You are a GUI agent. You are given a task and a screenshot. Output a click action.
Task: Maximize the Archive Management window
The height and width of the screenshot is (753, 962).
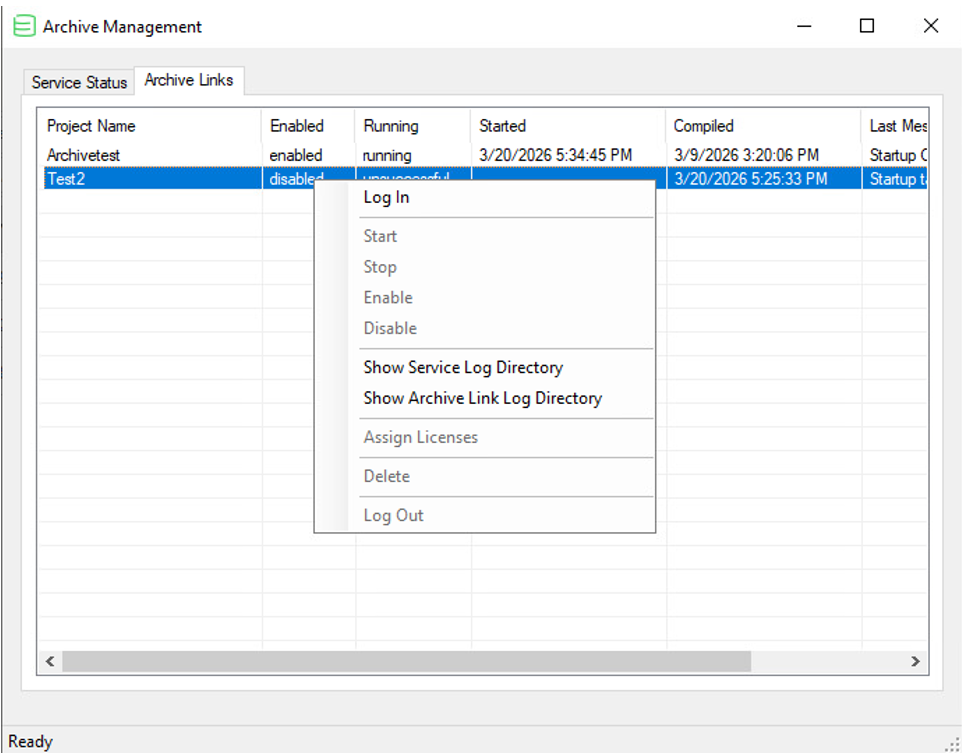(867, 26)
